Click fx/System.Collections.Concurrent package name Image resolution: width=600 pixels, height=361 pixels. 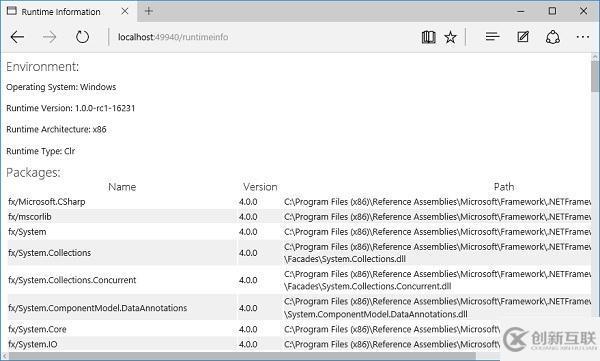72,280
